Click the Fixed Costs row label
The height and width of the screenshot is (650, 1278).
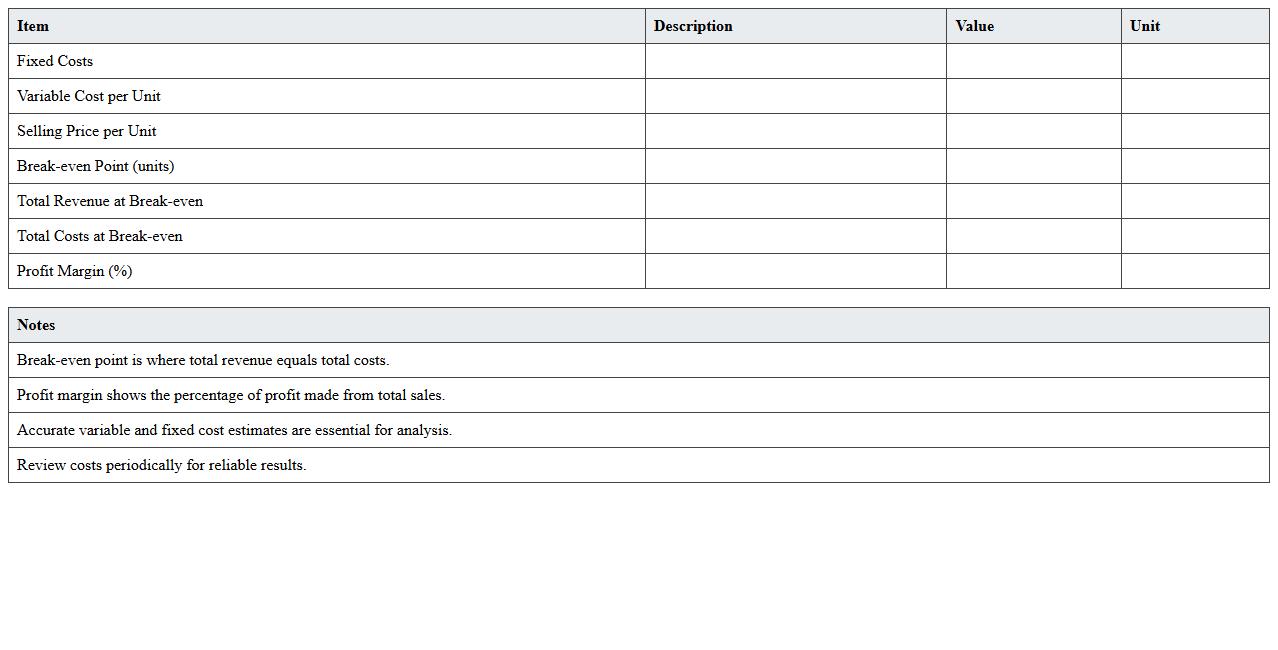pos(55,61)
